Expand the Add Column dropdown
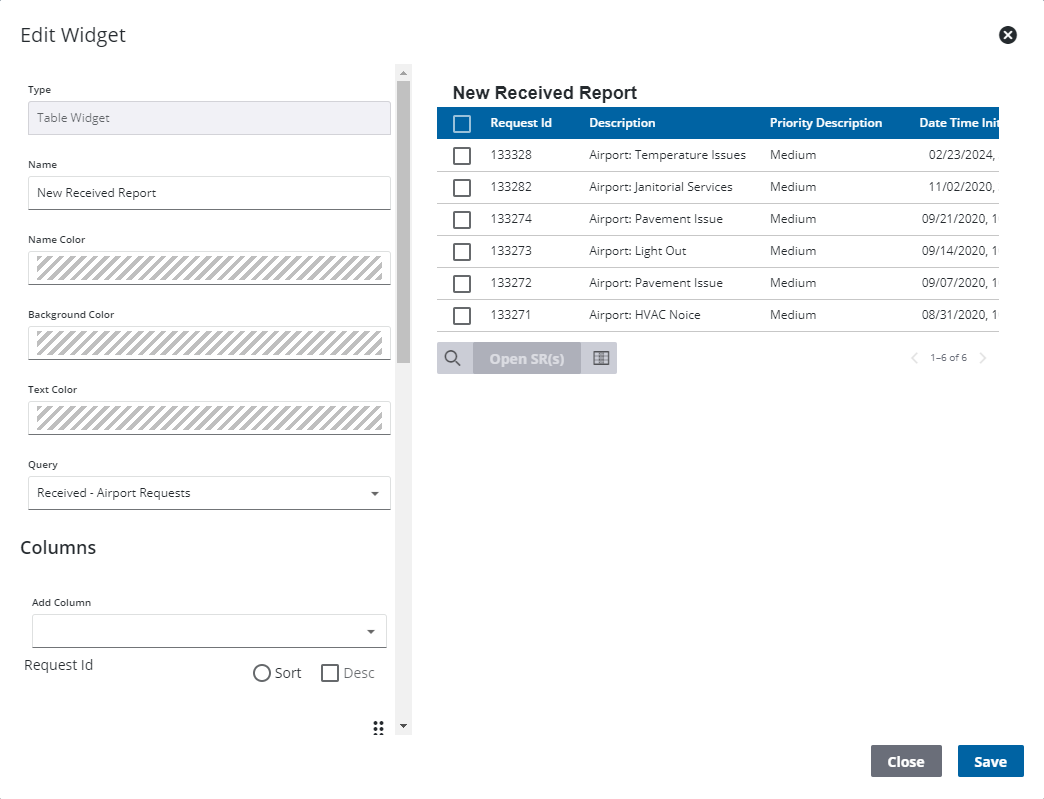1044x799 pixels. coord(209,631)
